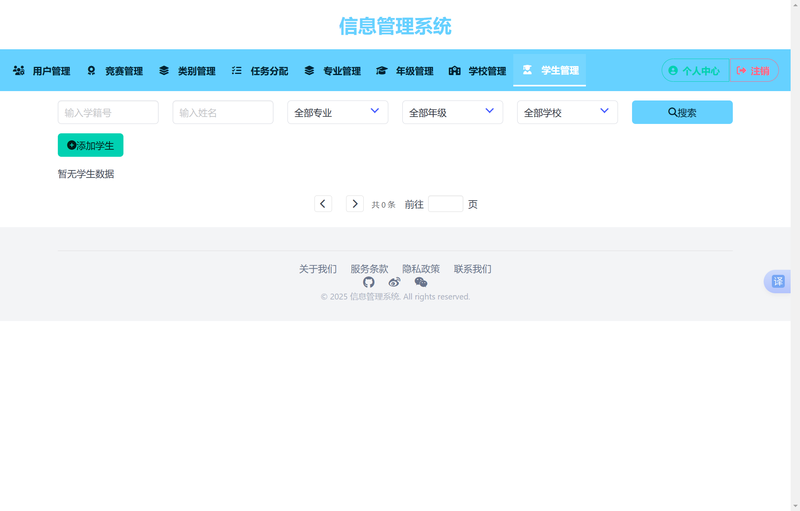
Task: Focus the 输入姓名 input field
Action: click(223, 112)
